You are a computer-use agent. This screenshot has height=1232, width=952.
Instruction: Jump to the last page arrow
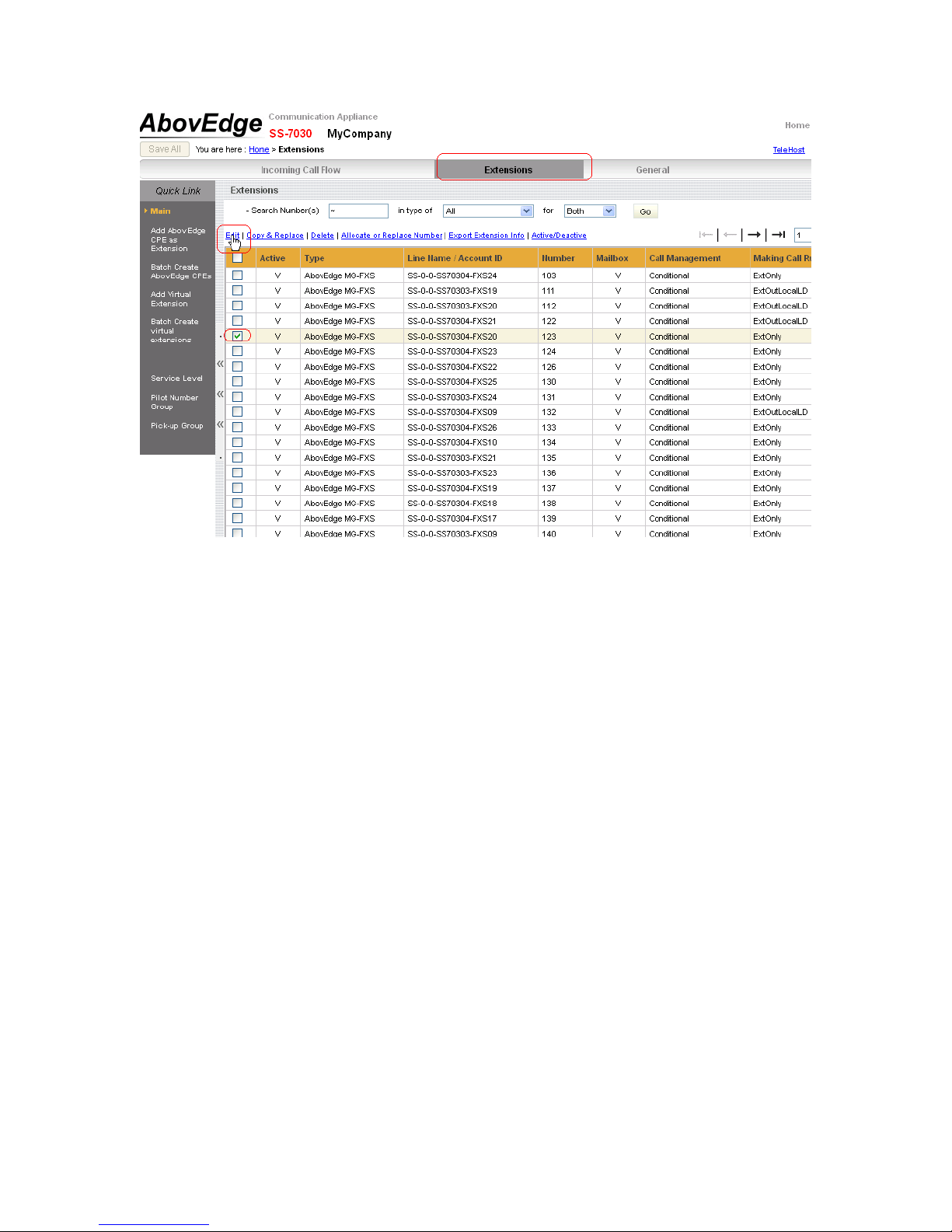(x=779, y=235)
